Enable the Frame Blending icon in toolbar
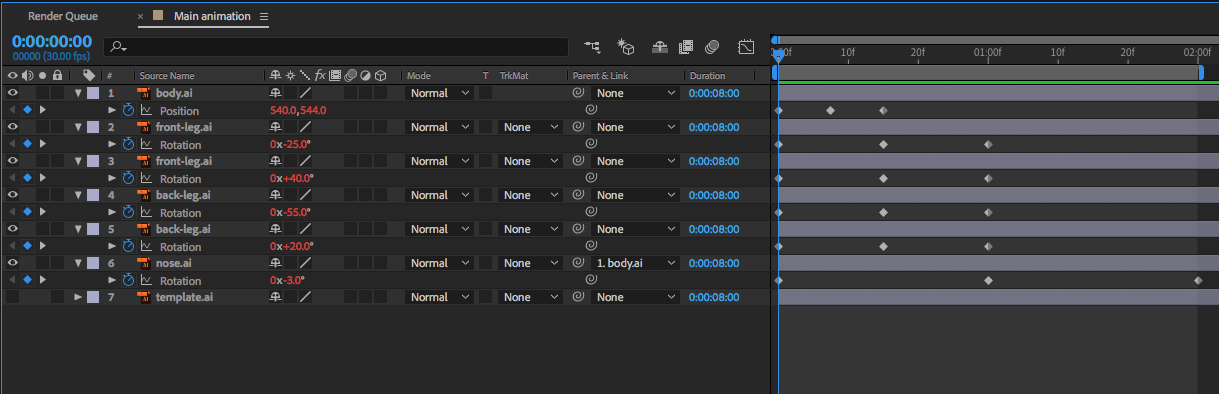This screenshot has height=394, width=1219. click(686, 46)
